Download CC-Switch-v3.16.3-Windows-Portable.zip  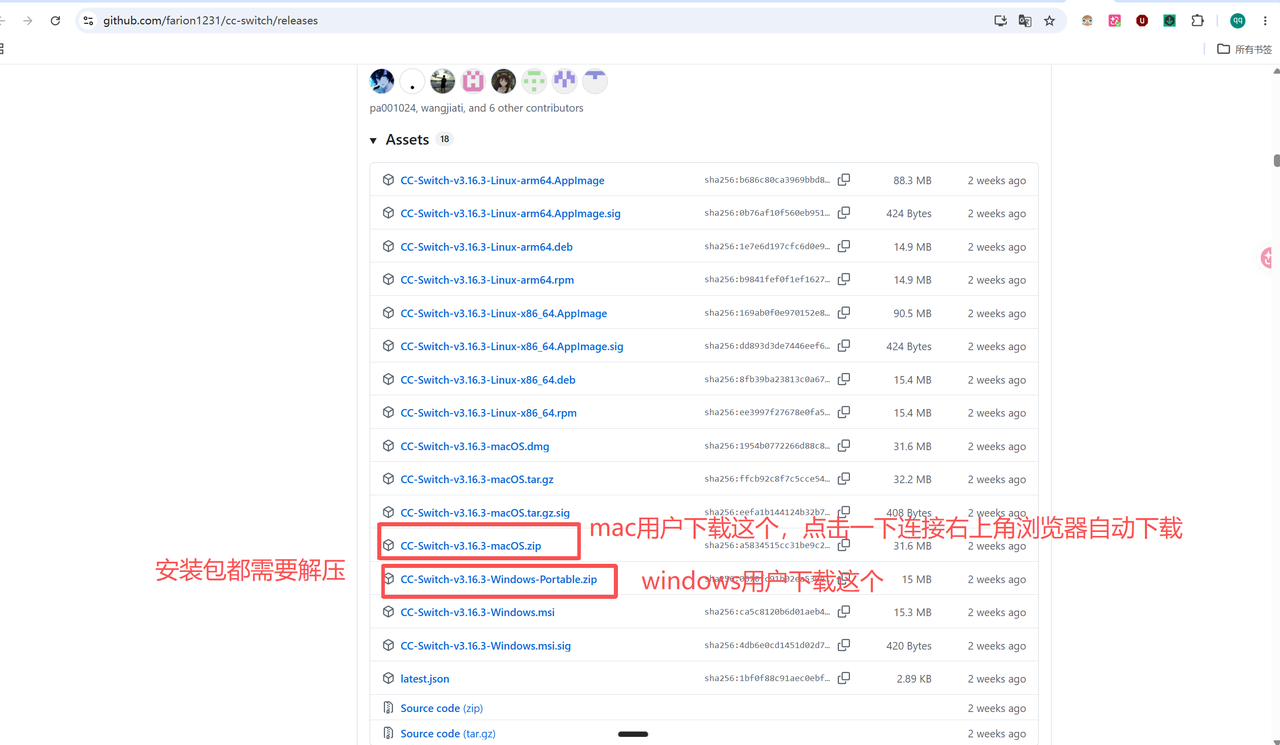498,579
